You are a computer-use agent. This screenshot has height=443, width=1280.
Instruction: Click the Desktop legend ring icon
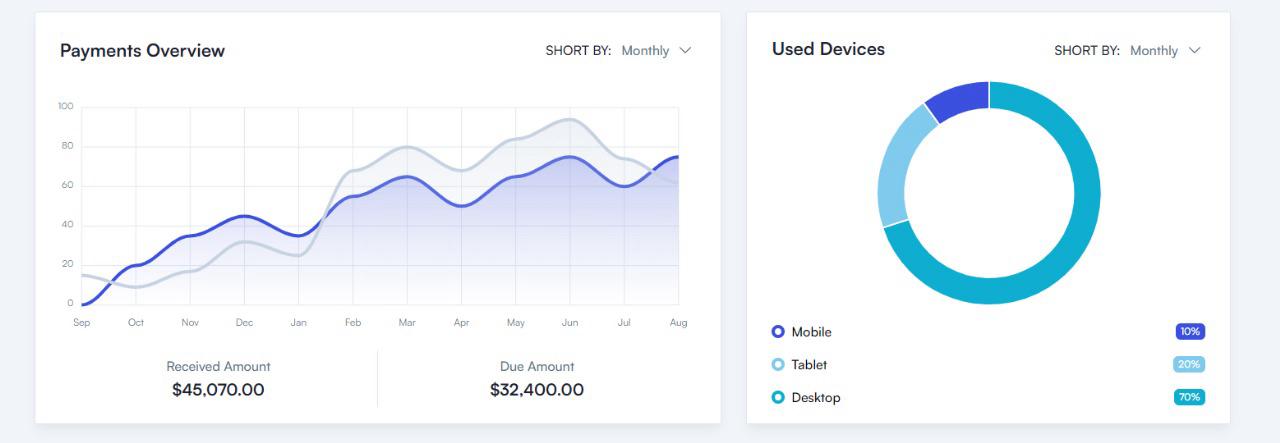[x=778, y=398]
